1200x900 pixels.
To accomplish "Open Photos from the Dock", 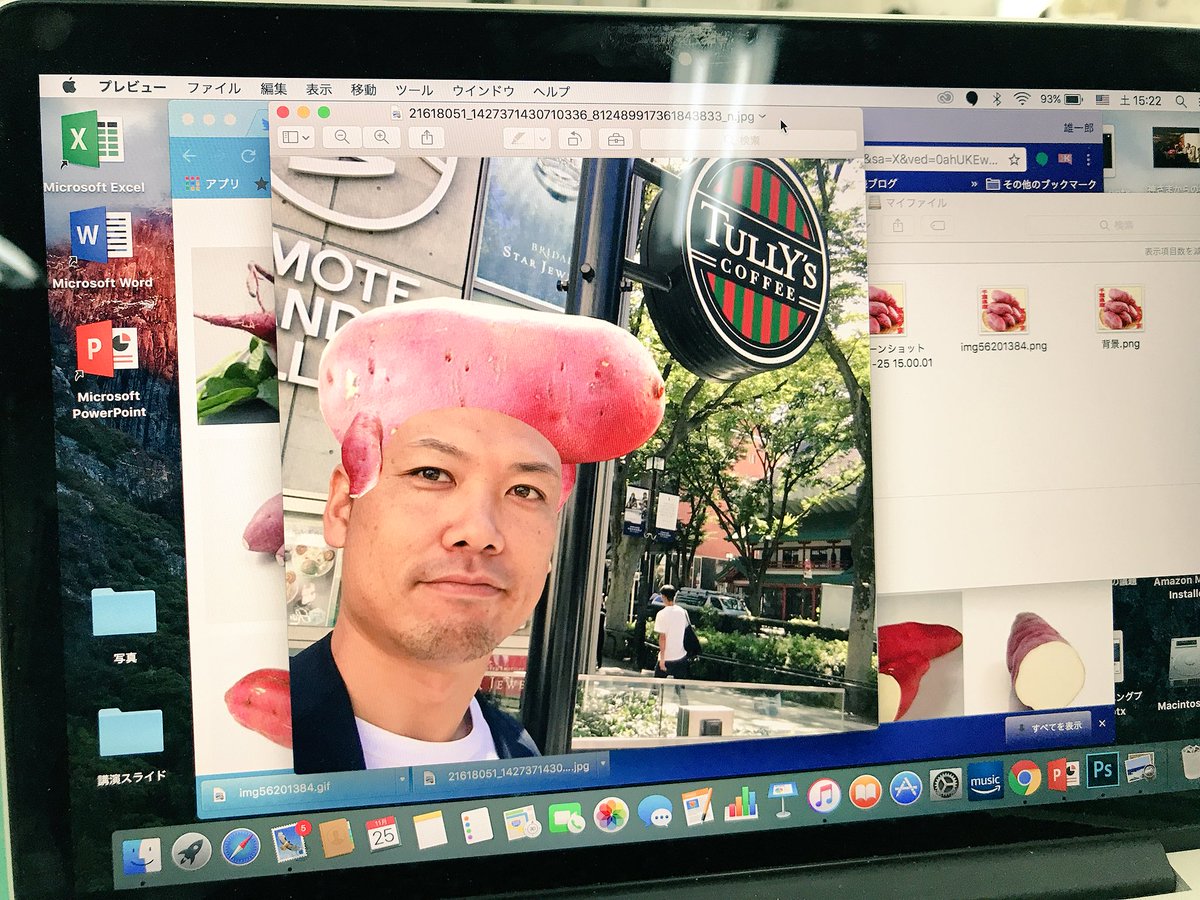I will coord(611,814).
